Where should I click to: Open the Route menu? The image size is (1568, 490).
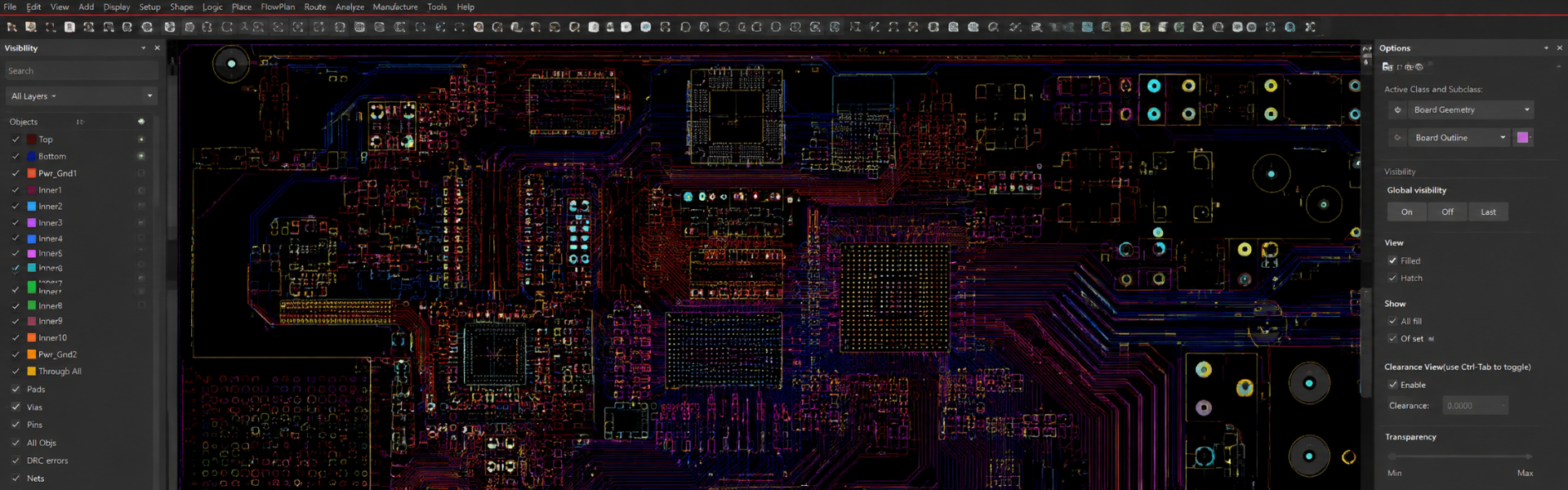coord(315,7)
